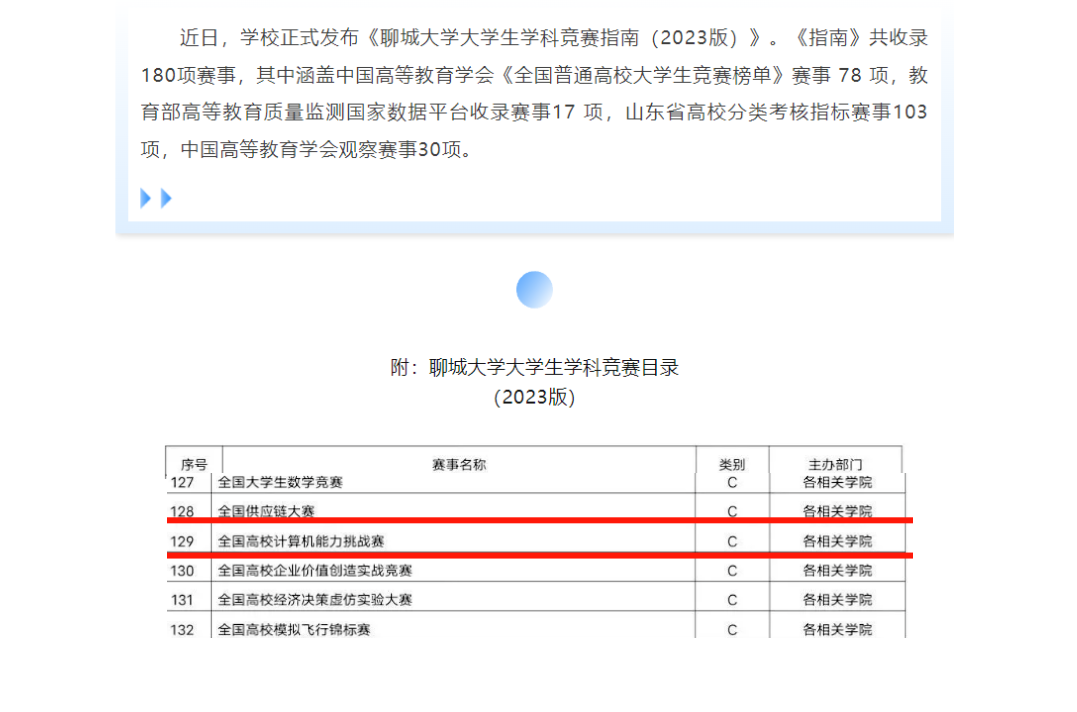
Task: Click the (2023版) subtitle text
Action: [534, 397]
